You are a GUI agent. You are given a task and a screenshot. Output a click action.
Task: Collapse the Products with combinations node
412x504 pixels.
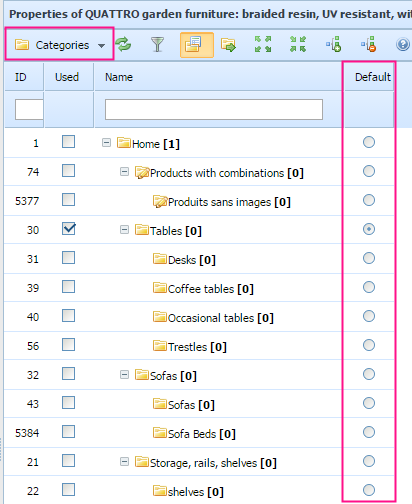[124, 172]
